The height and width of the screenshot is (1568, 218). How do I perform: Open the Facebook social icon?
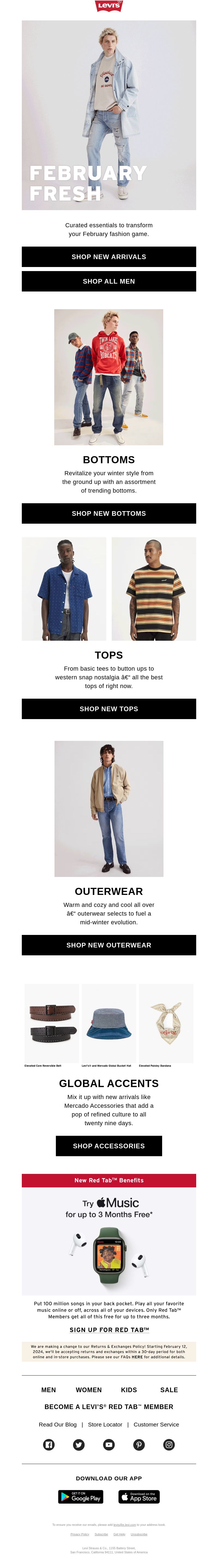(49, 1444)
